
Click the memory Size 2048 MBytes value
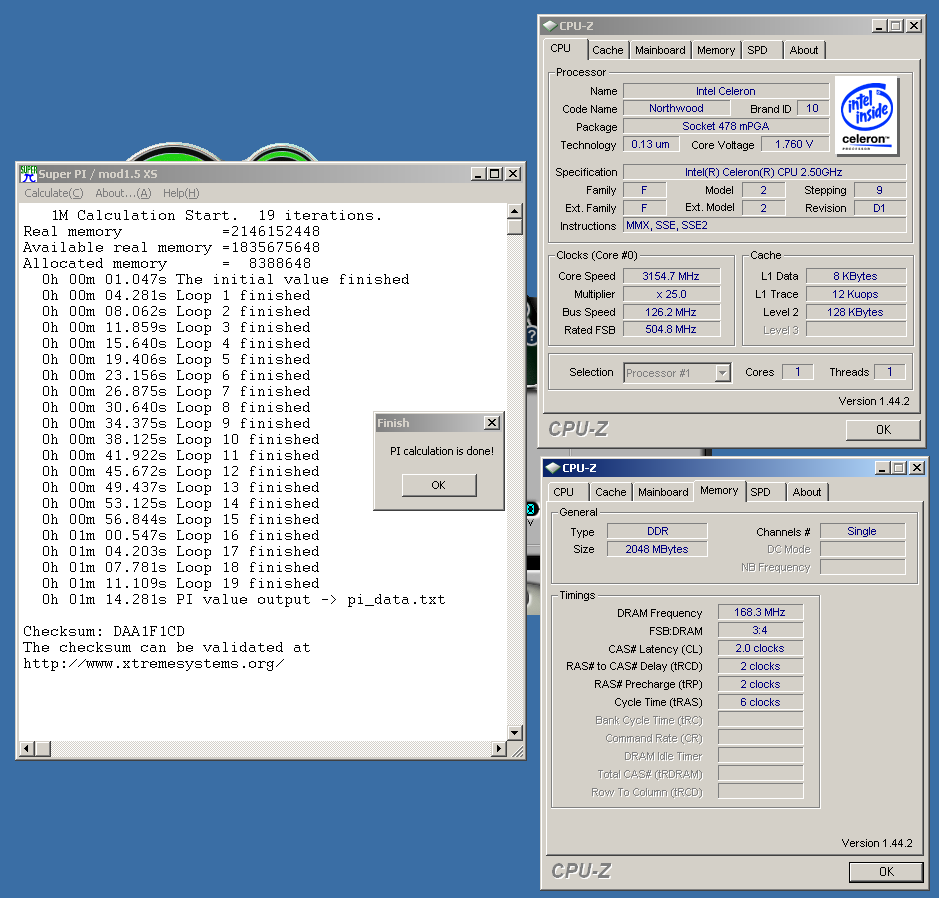coord(657,549)
